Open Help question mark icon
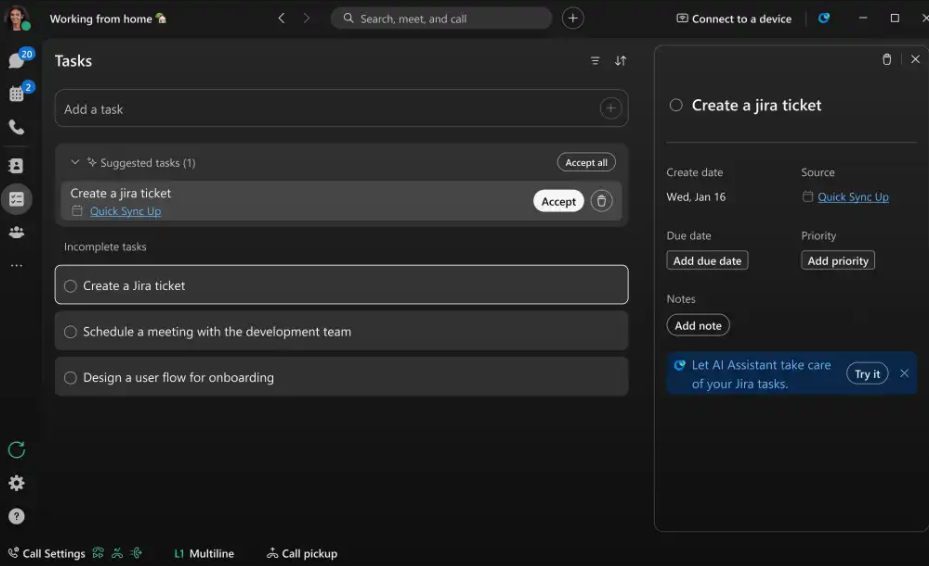Viewport: 929px width, 566px height. tap(17, 516)
